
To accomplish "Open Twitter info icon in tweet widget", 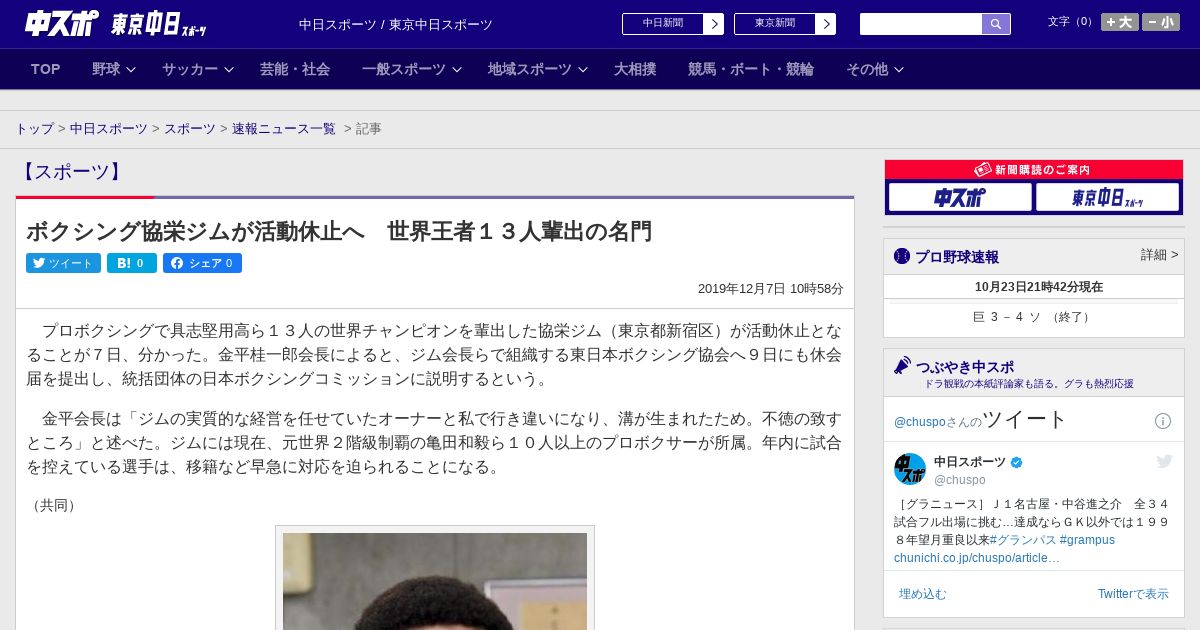I will click(1163, 421).
